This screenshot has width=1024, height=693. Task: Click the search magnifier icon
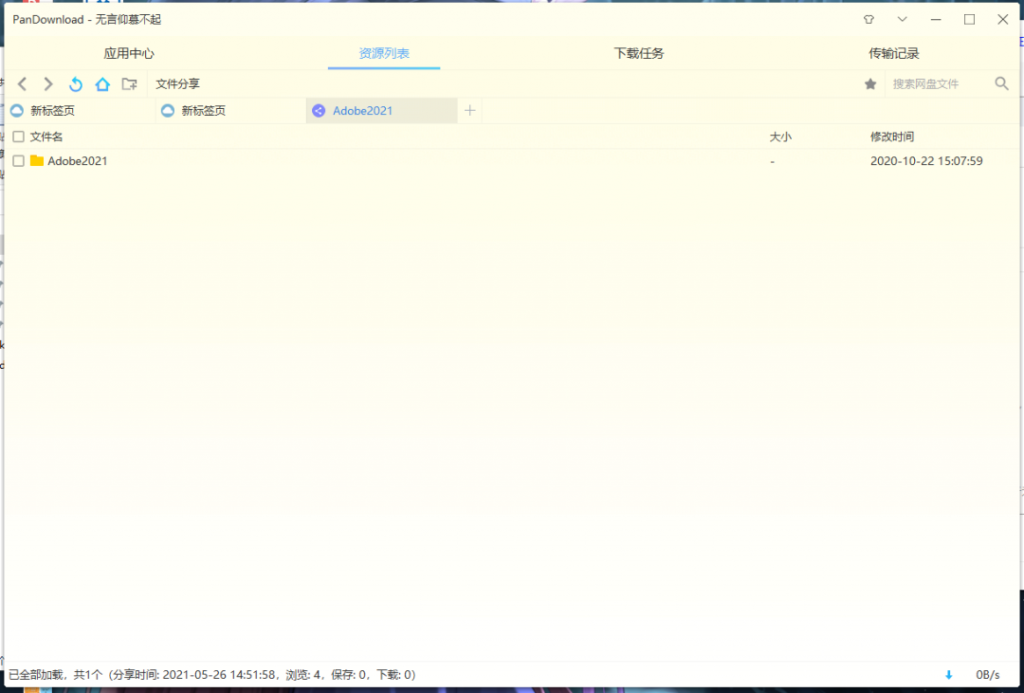1002,84
